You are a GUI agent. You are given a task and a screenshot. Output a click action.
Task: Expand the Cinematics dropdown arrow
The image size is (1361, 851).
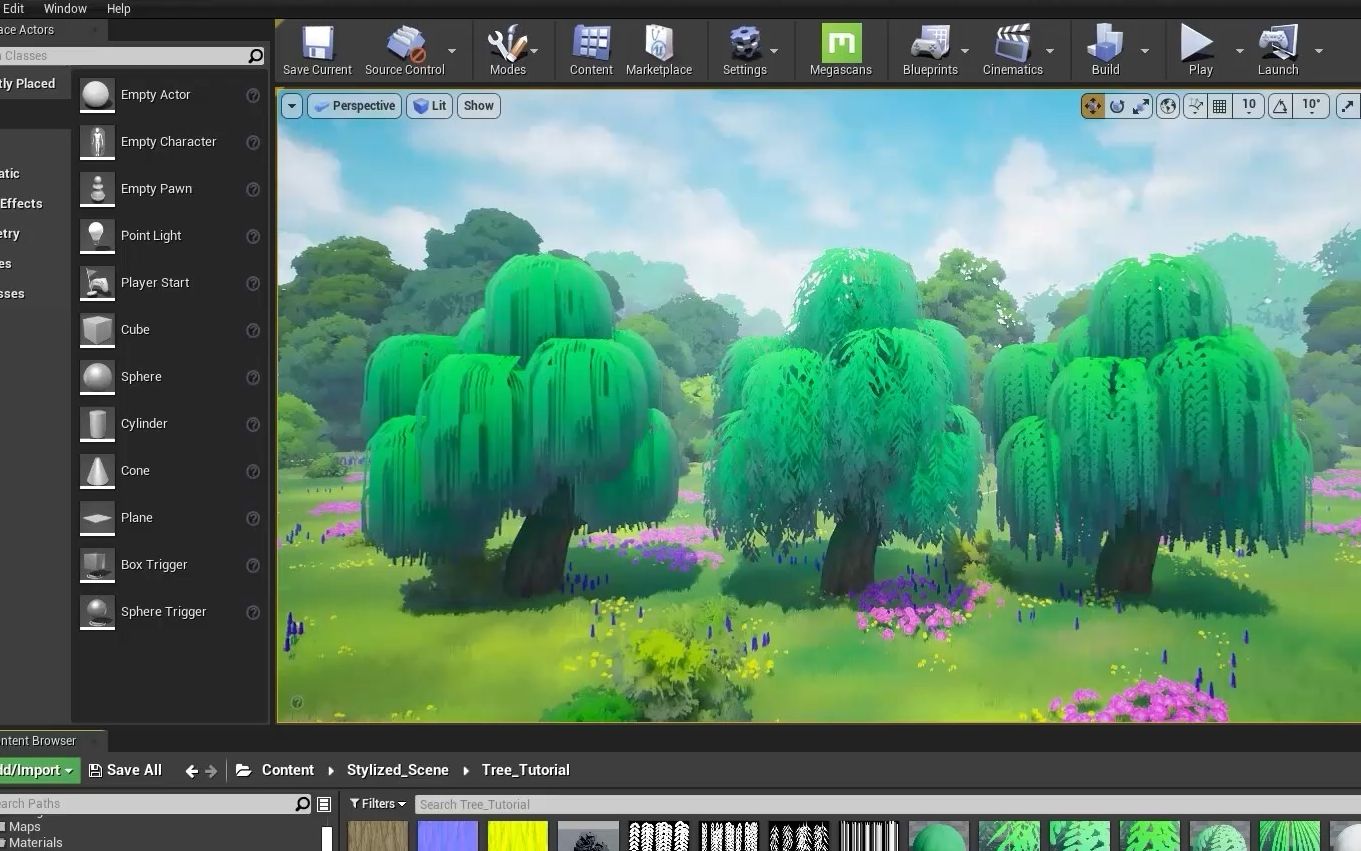1050,51
